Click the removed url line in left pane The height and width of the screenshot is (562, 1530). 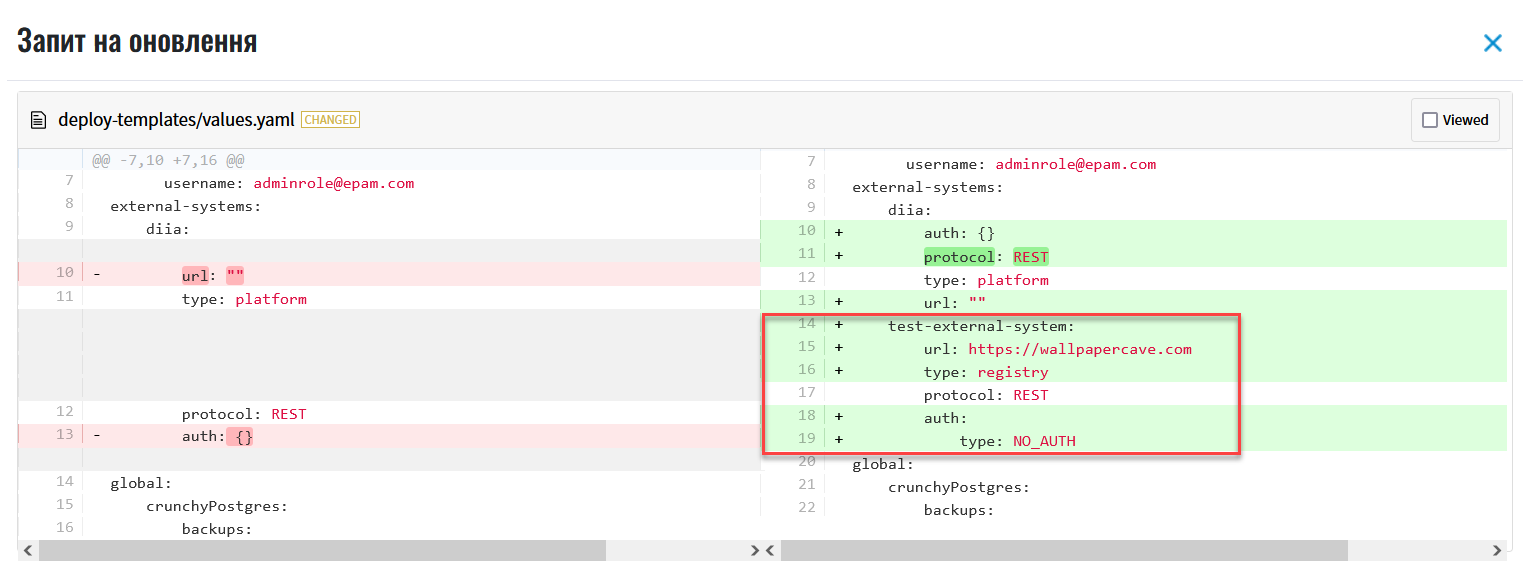(x=390, y=275)
